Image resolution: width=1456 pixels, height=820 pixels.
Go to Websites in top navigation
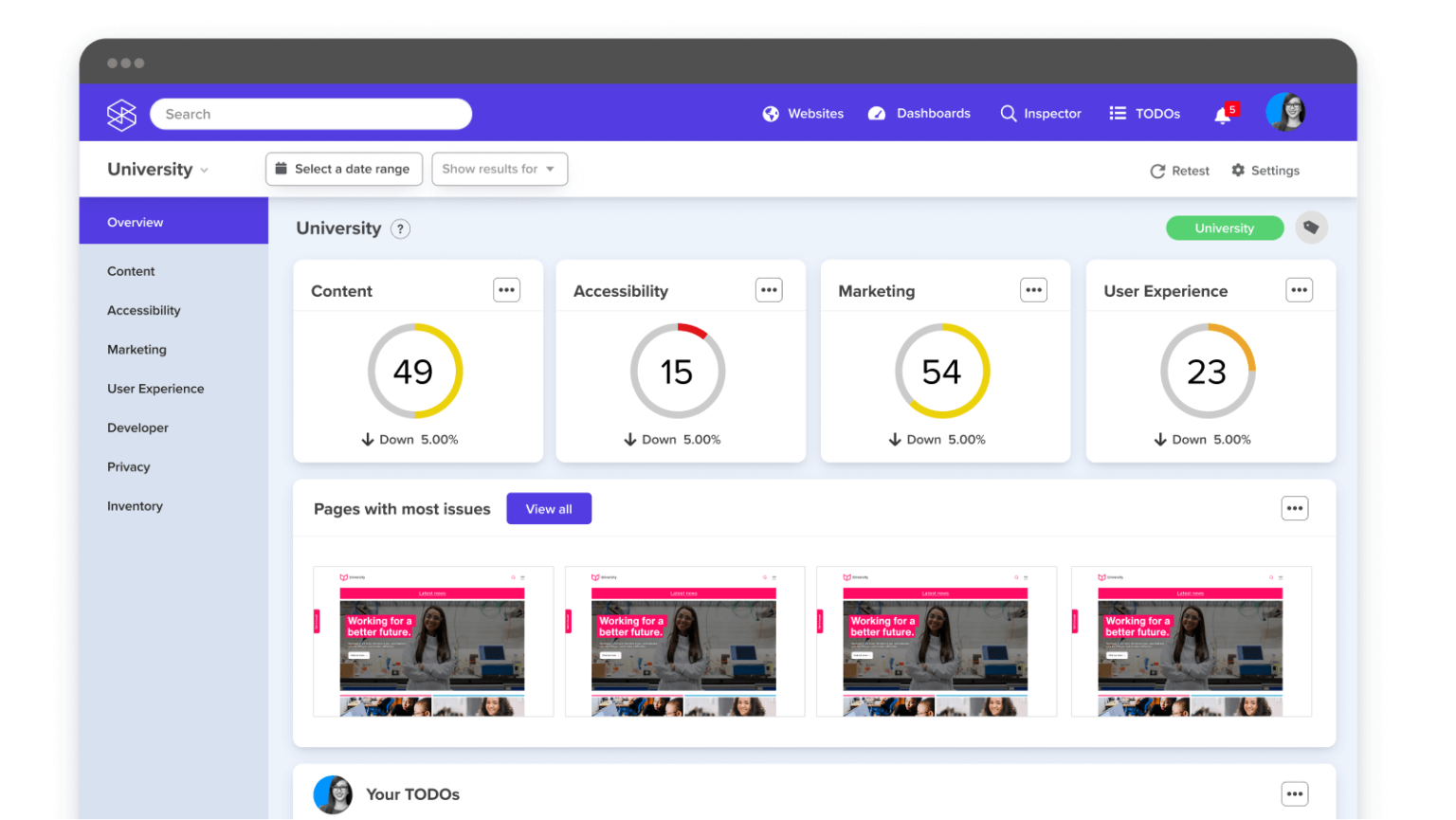coord(803,114)
